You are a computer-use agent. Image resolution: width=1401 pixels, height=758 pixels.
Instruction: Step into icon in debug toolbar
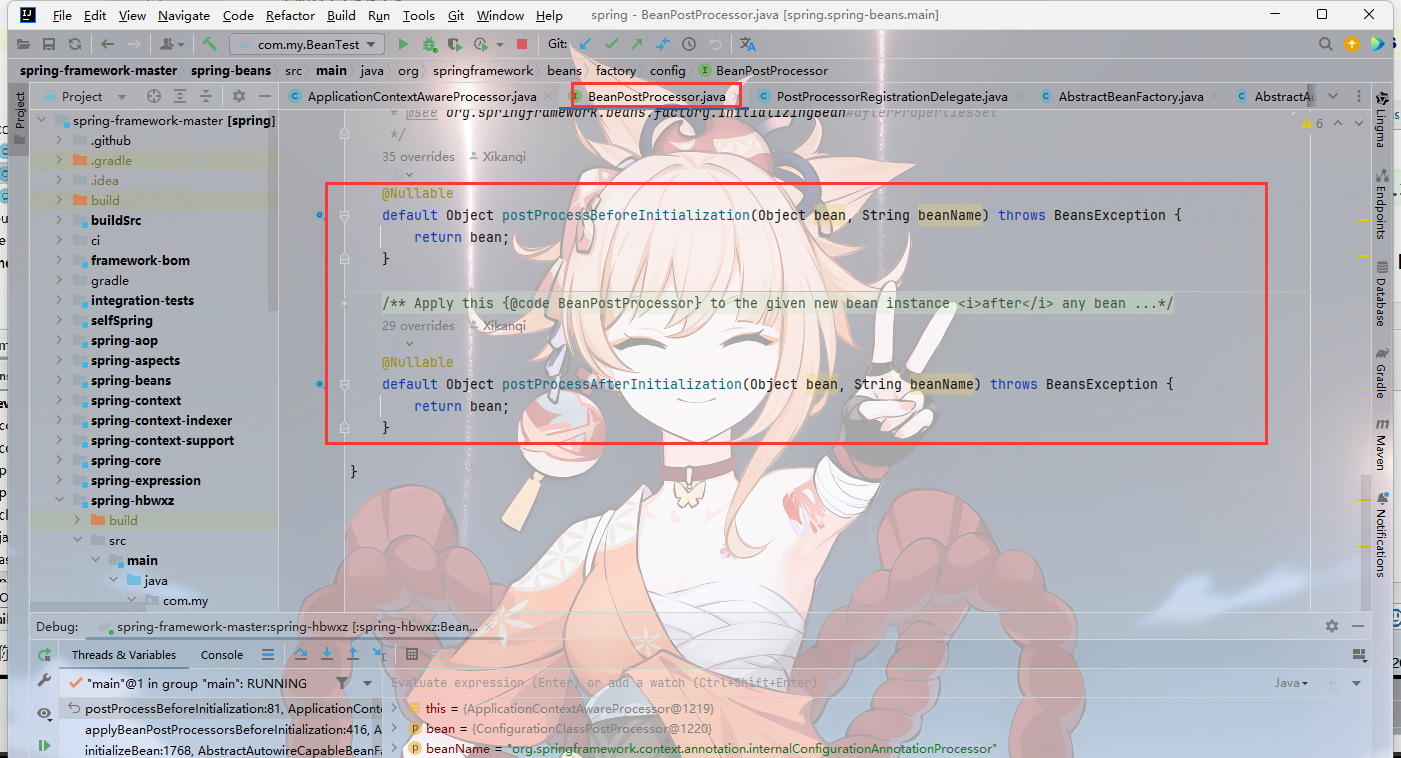(327, 654)
